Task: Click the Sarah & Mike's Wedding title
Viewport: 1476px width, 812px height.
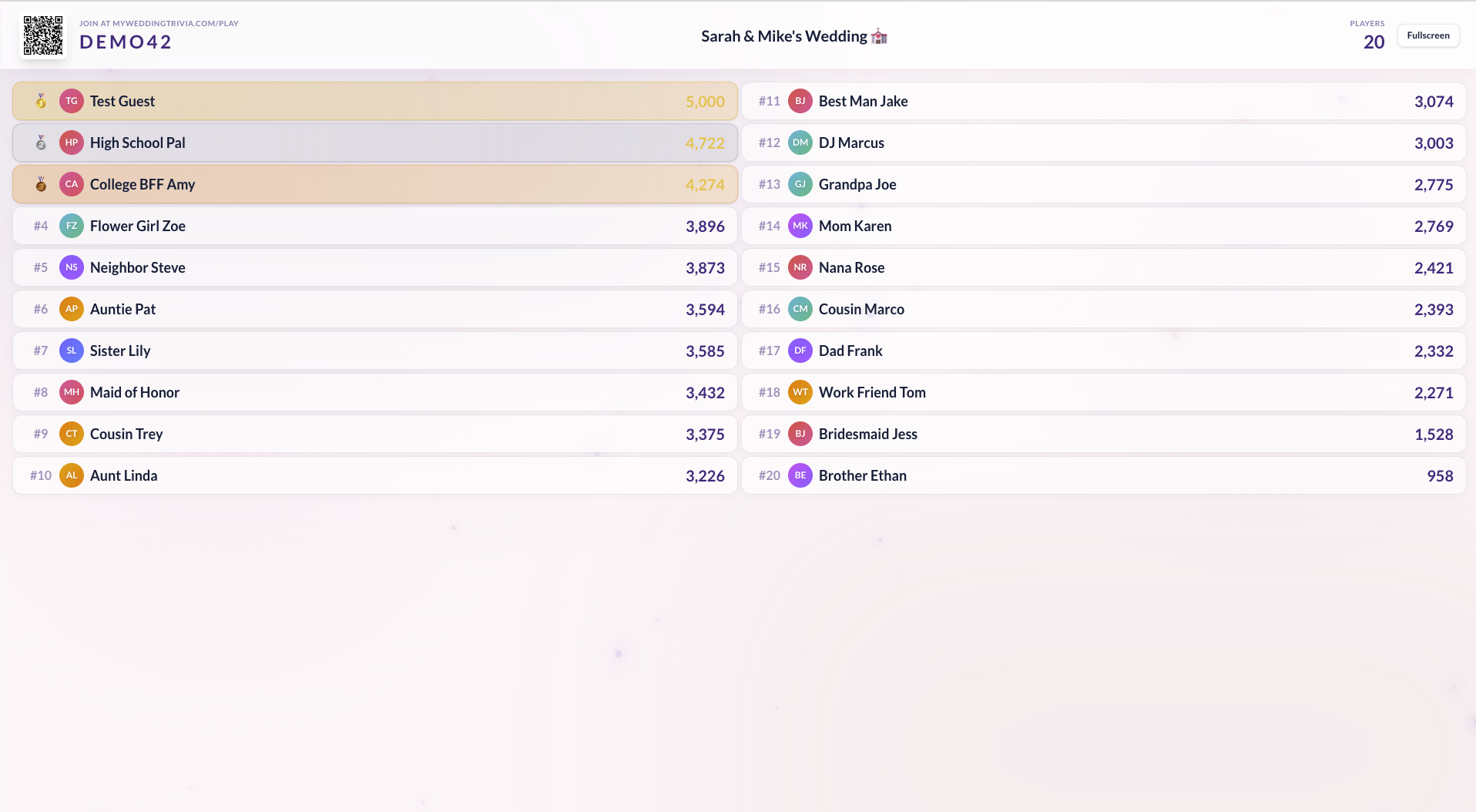Action: tap(783, 36)
